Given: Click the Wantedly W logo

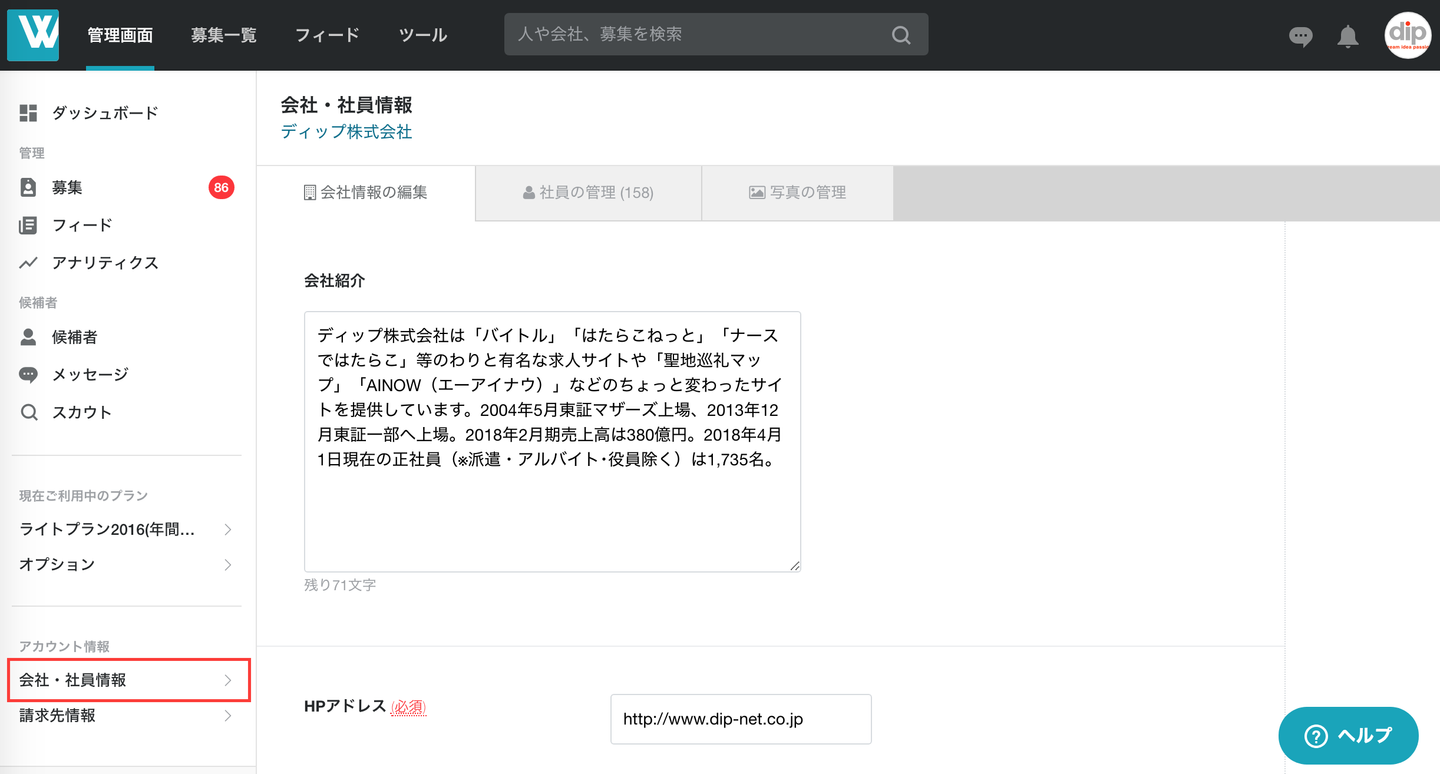Looking at the screenshot, I should click(33, 35).
